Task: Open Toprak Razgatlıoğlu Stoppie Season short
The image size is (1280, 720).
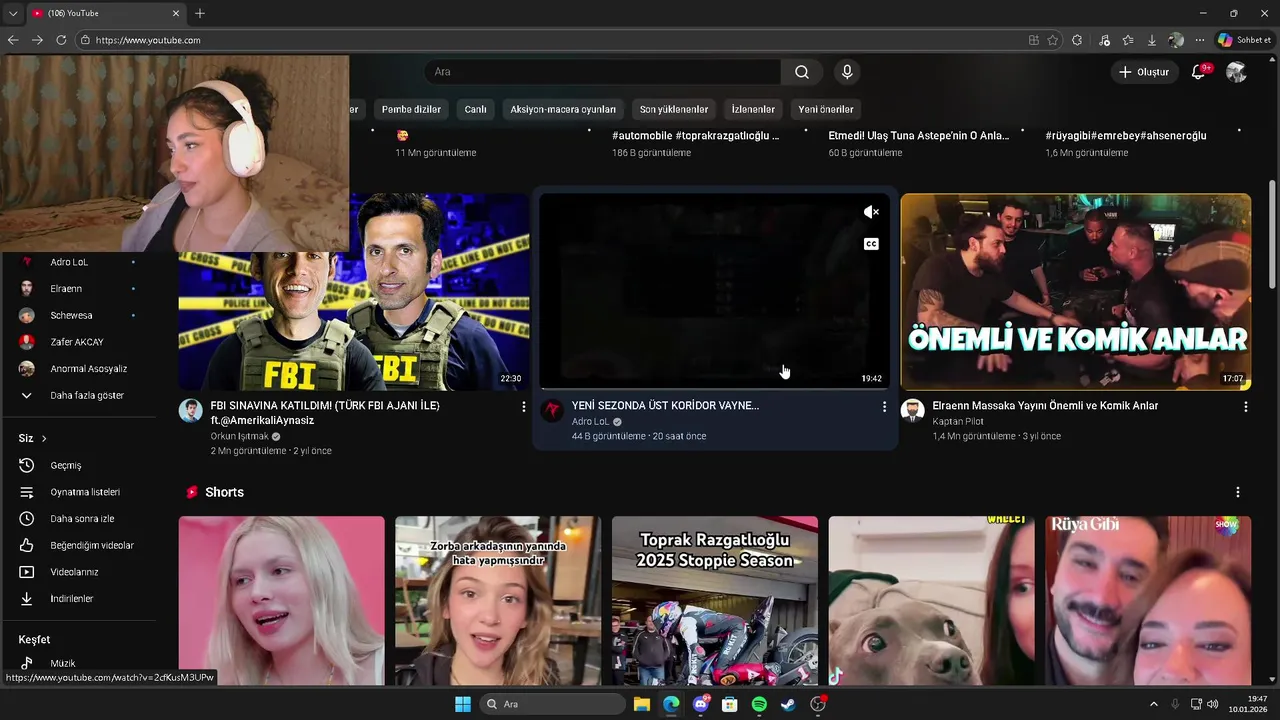Action: tap(714, 600)
